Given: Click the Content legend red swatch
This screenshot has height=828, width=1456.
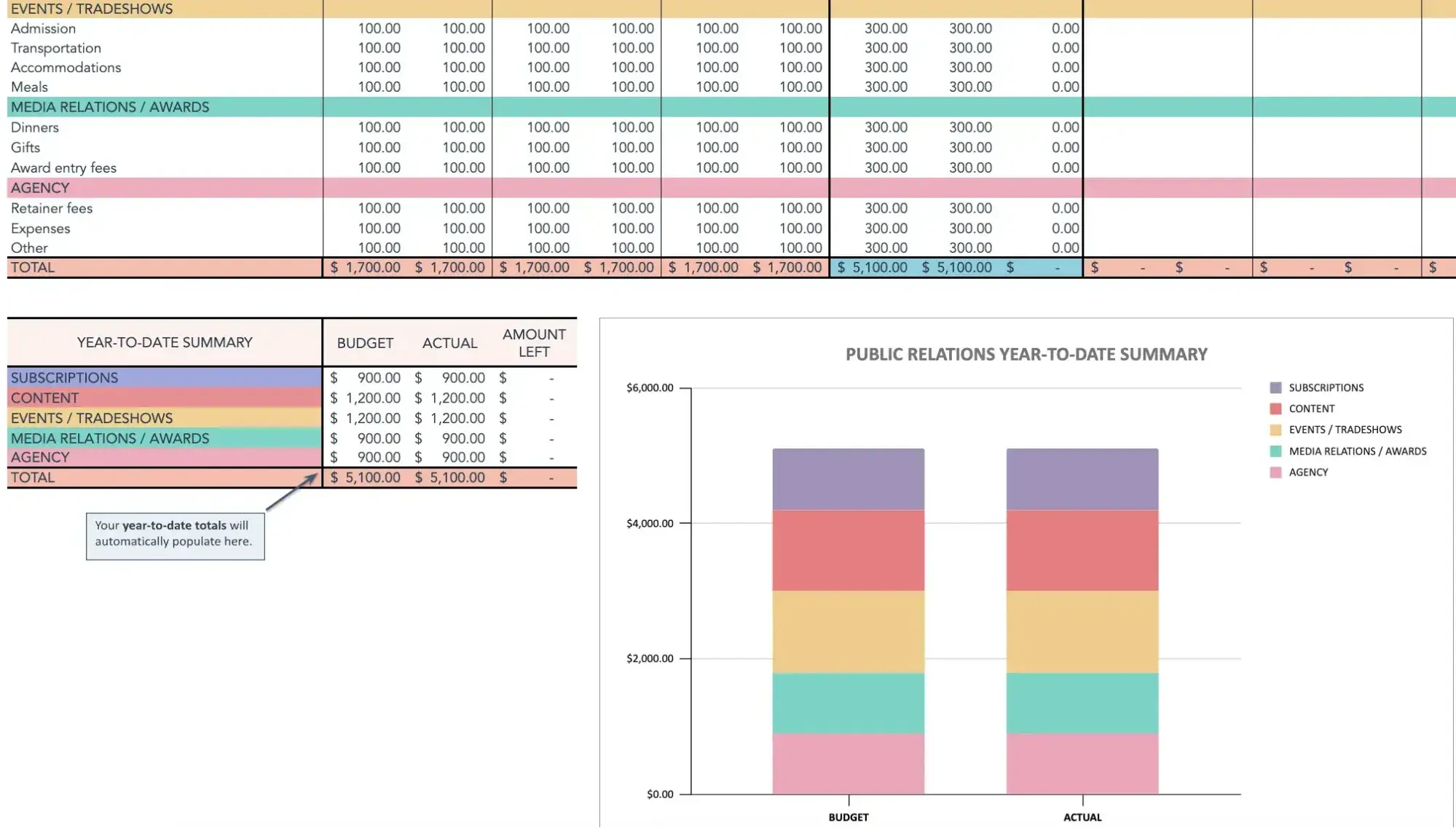Looking at the screenshot, I should point(1275,409).
